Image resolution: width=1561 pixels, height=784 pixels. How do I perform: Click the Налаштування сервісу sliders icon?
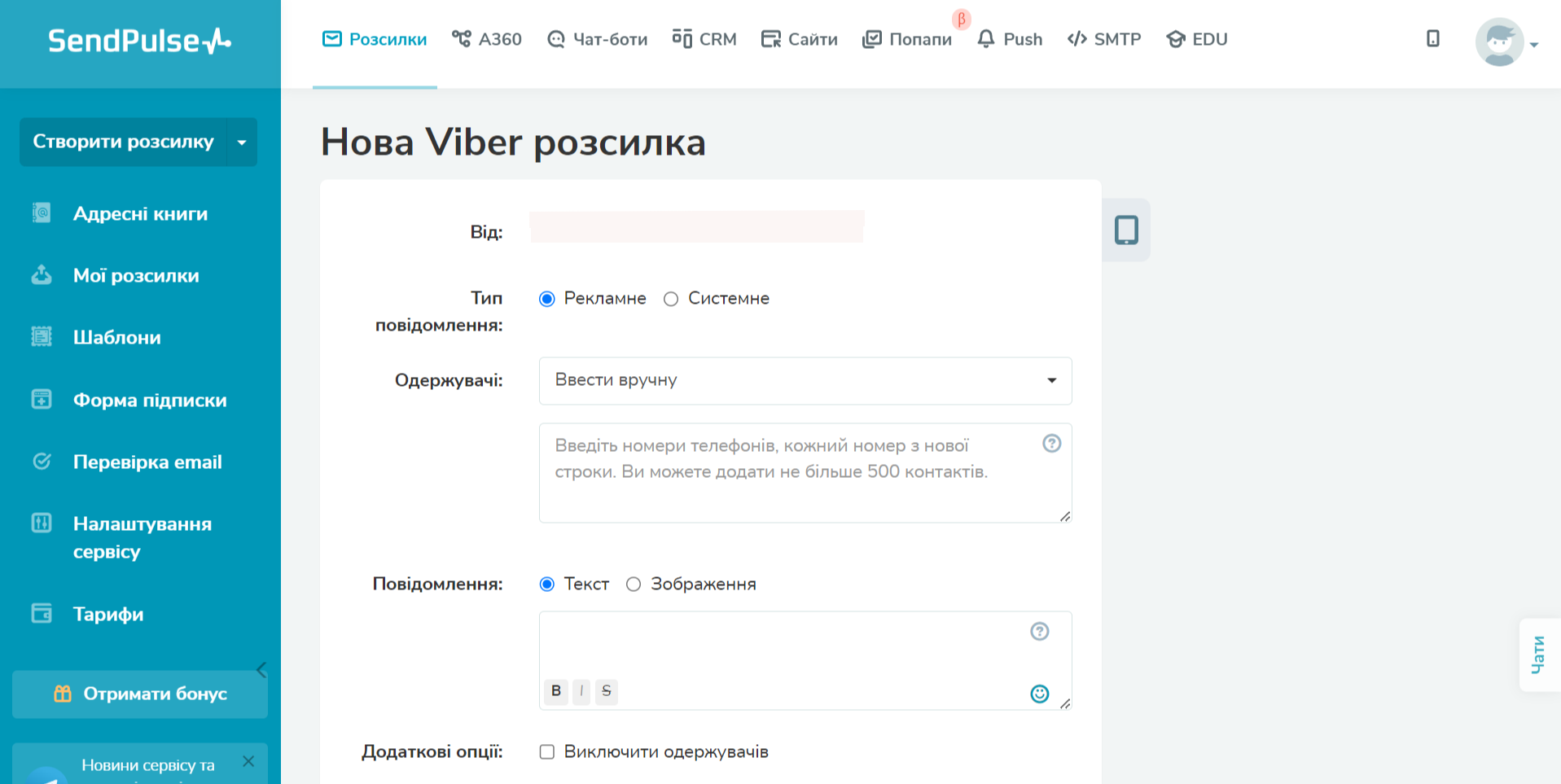42,523
